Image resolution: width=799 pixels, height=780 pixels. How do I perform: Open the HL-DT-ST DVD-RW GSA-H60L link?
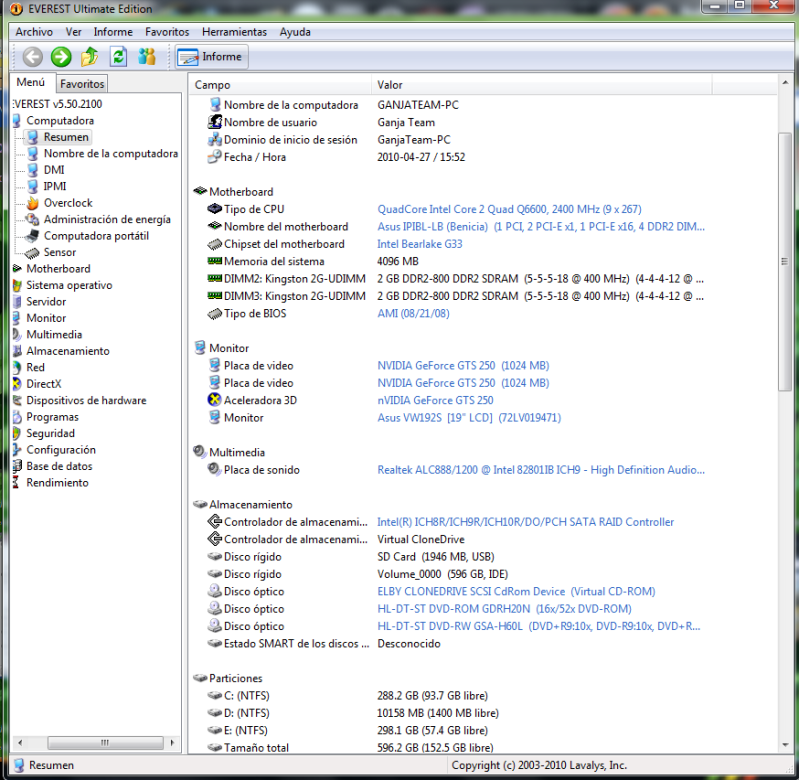(539, 626)
